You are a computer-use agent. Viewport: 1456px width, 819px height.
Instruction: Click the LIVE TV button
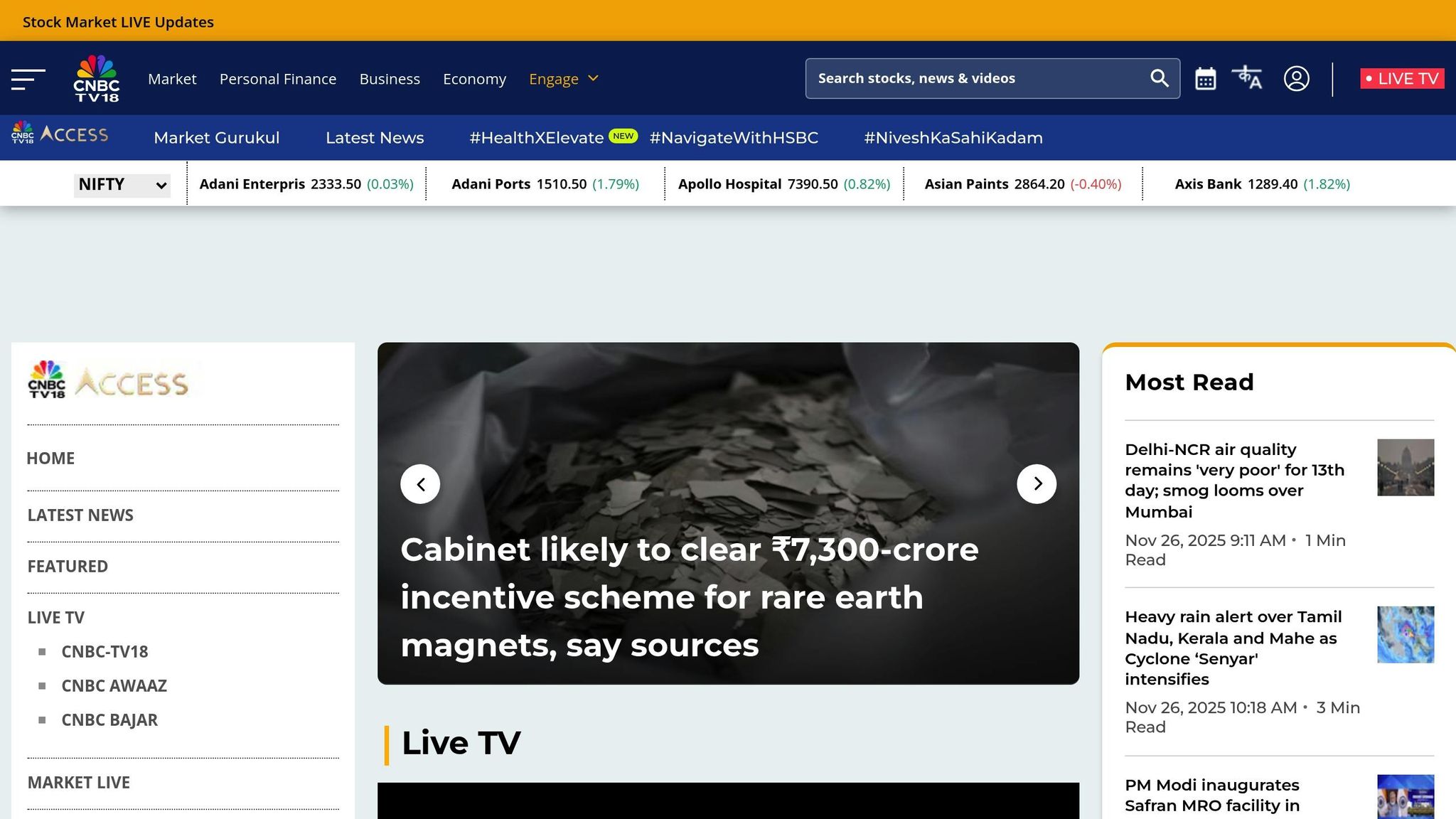click(x=1401, y=78)
